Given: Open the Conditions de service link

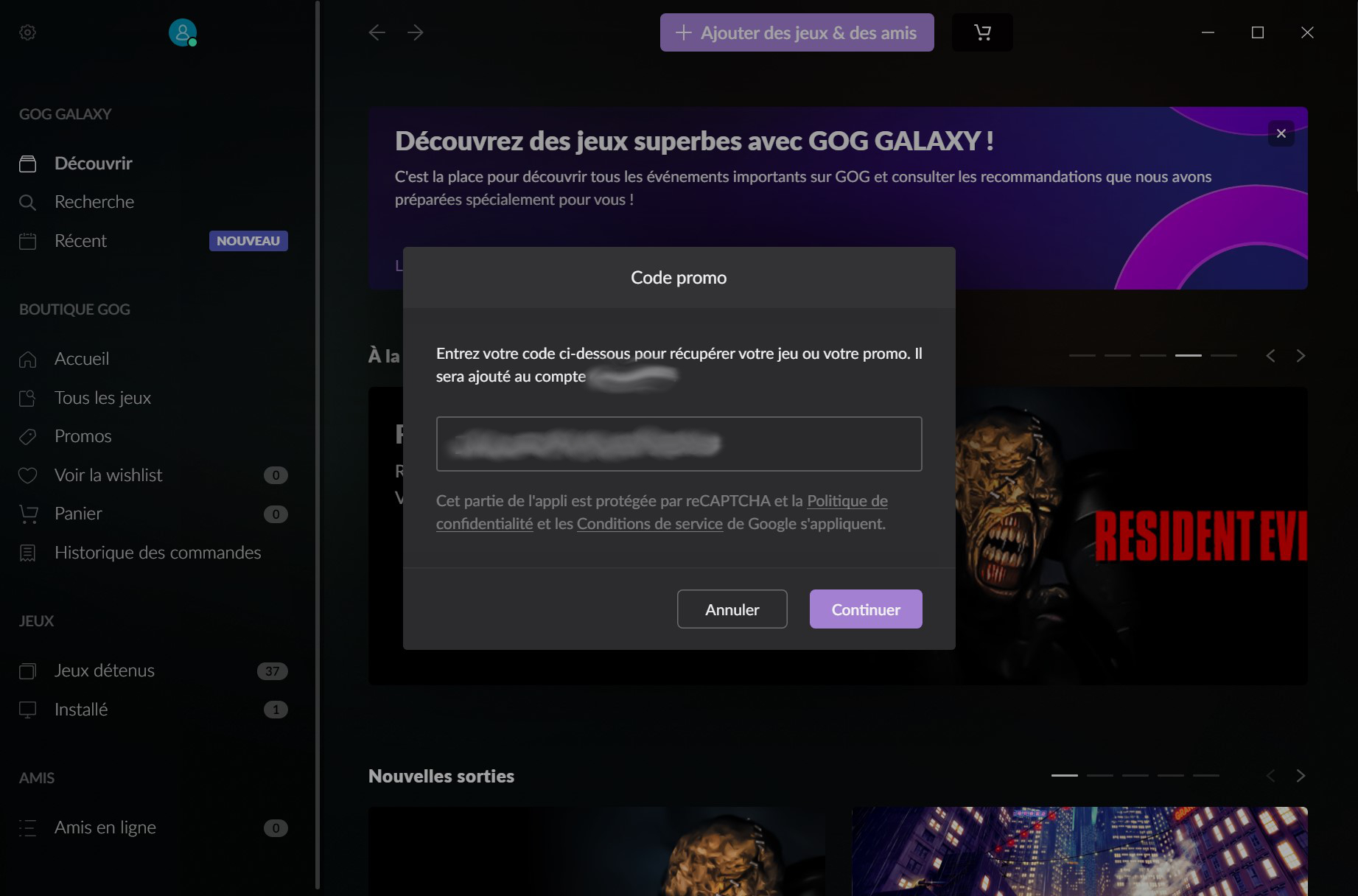Looking at the screenshot, I should pyautogui.click(x=650, y=524).
